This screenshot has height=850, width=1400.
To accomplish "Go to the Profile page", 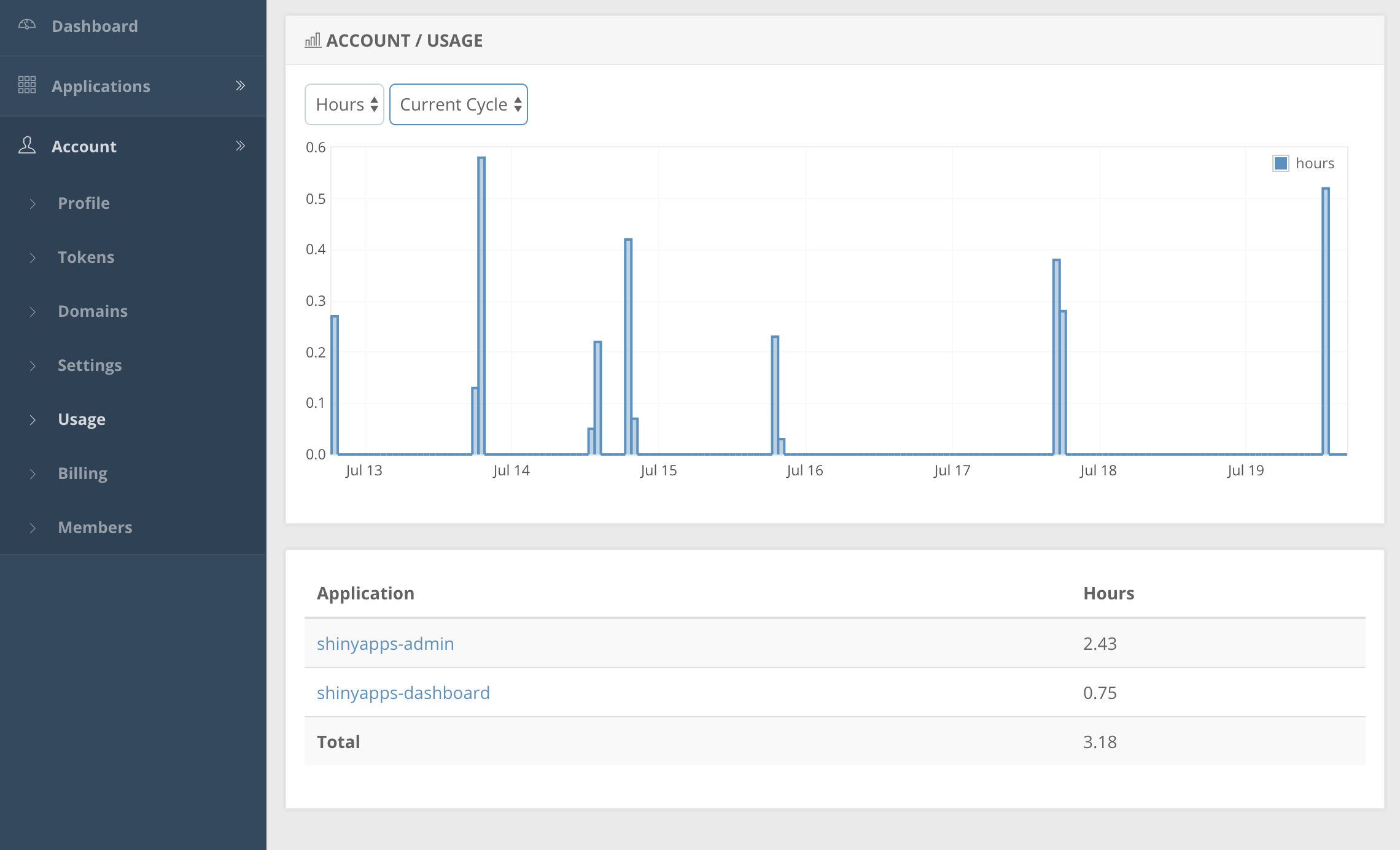I will 84,203.
